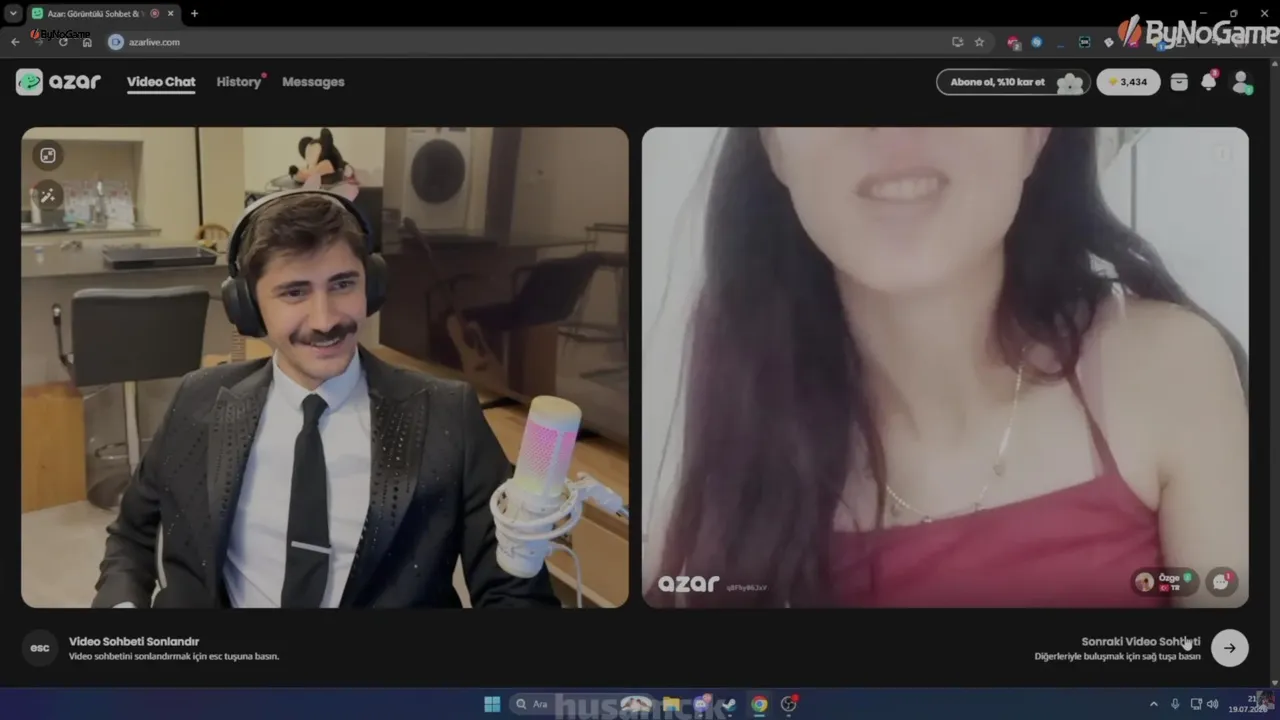Click the partner video feed
This screenshot has height=720, width=1280.
click(x=945, y=367)
